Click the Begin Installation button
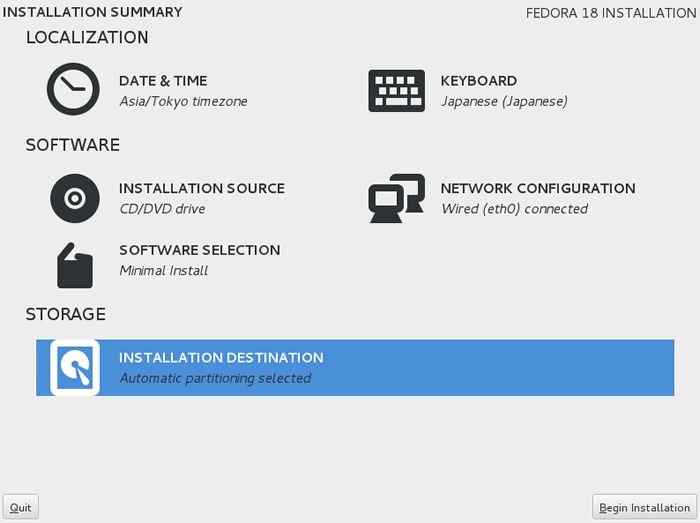This screenshot has width=700, height=523. tap(644, 507)
